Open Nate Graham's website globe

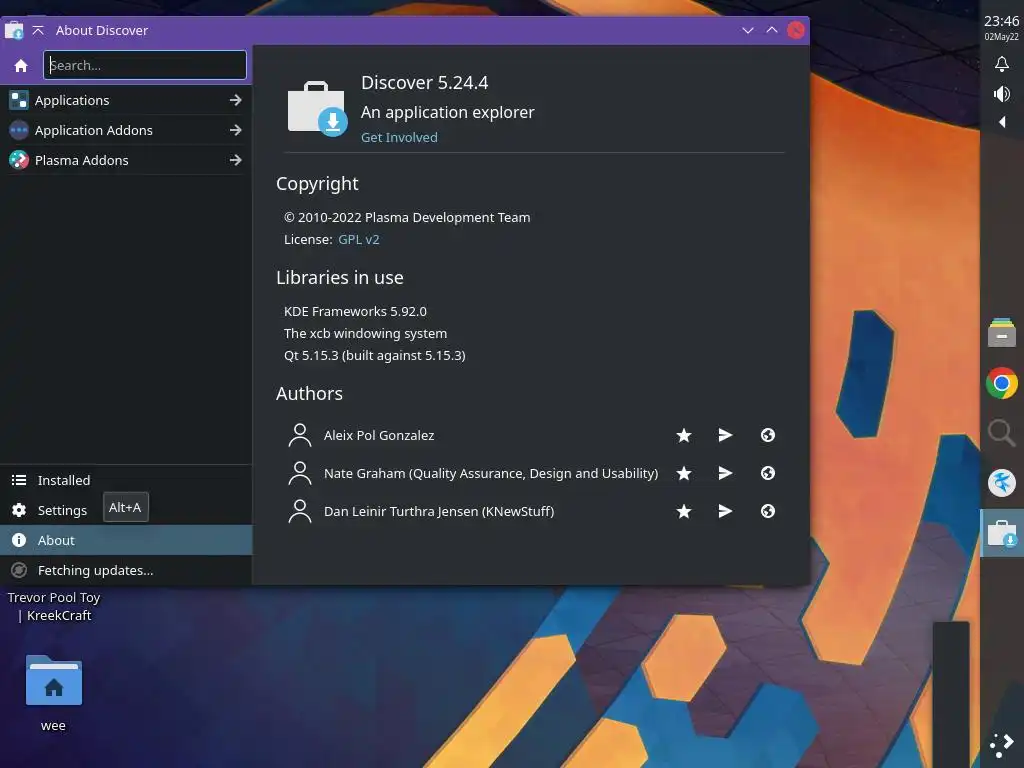click(768, 473)
